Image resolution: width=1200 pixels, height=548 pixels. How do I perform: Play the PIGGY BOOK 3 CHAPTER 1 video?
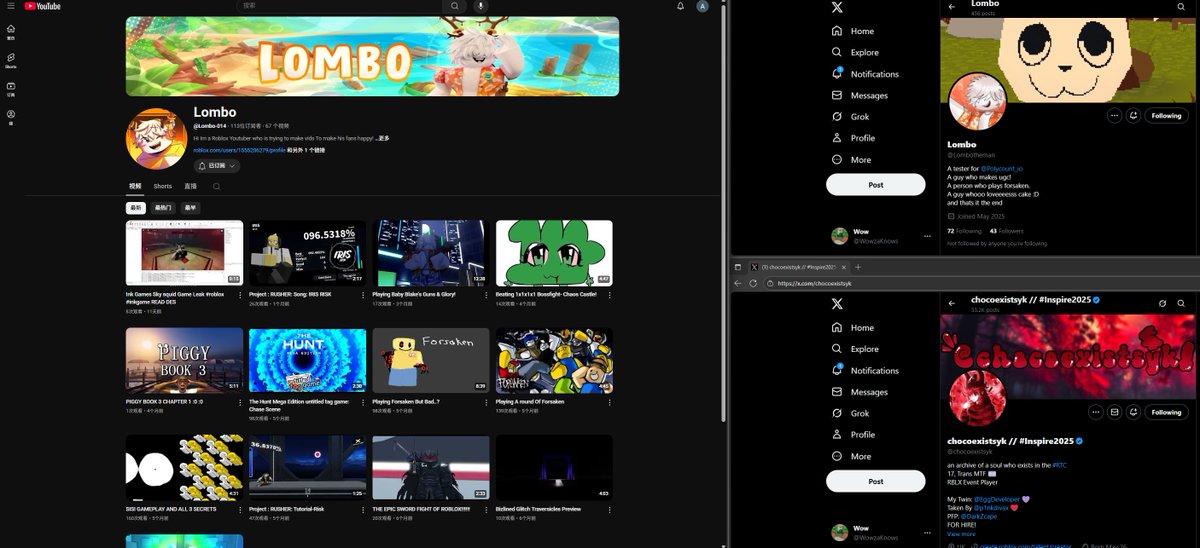184,360
